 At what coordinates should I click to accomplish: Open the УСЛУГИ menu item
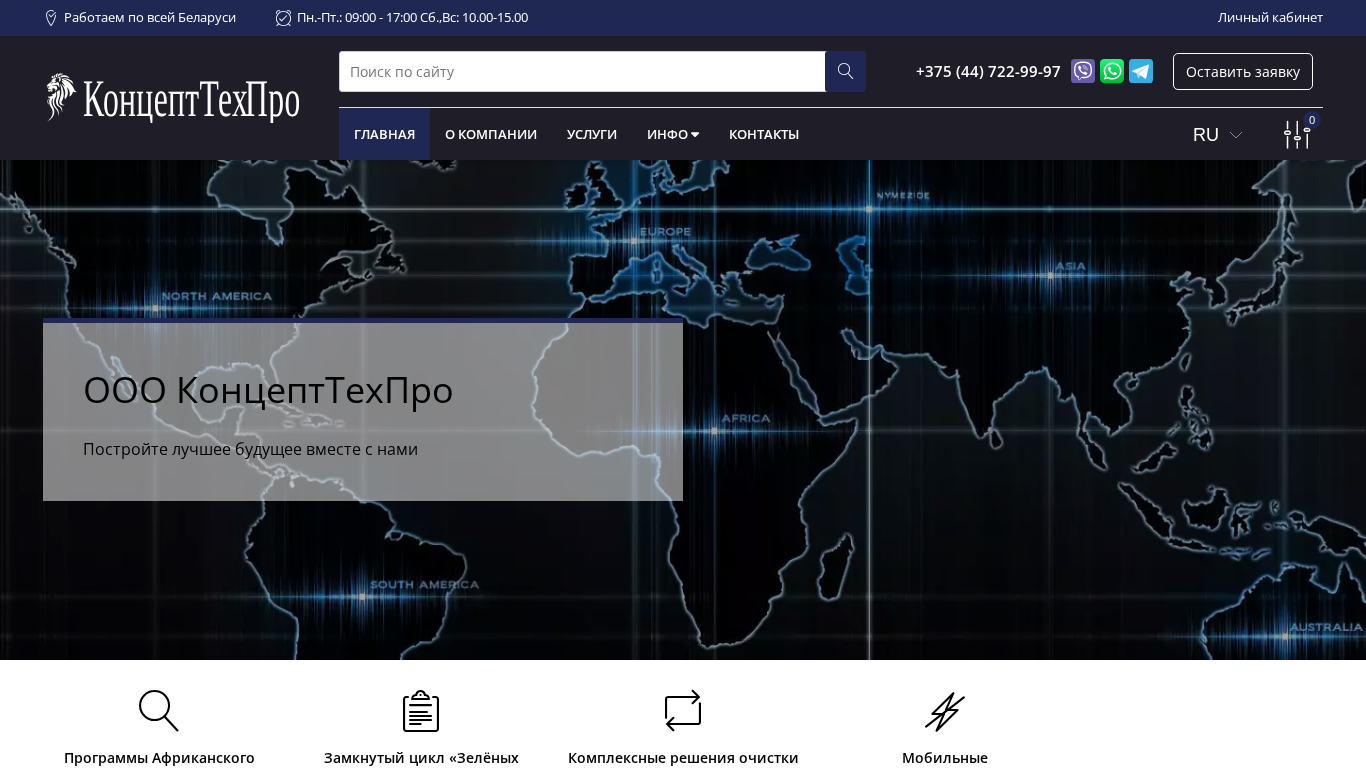(592, 134)
